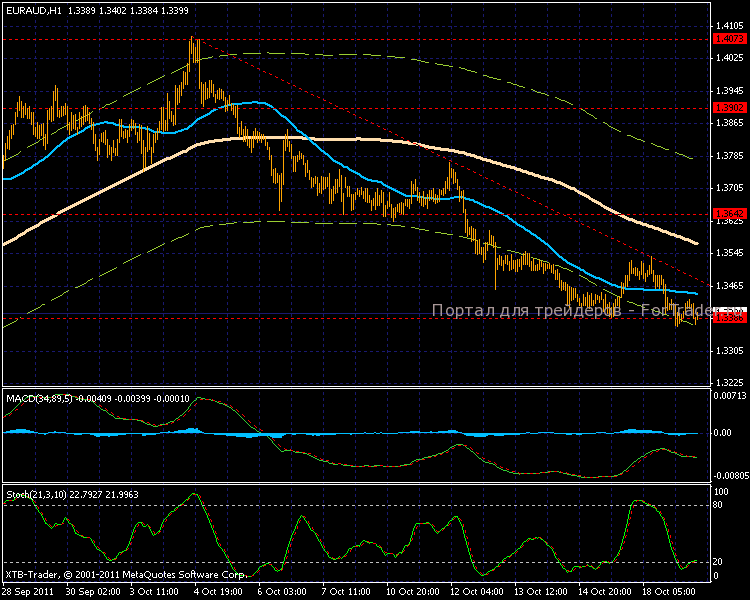The height and width of the screenshot is (600, 750).
Task: Select the red 1.3642 price level tag
Action: 727,213
